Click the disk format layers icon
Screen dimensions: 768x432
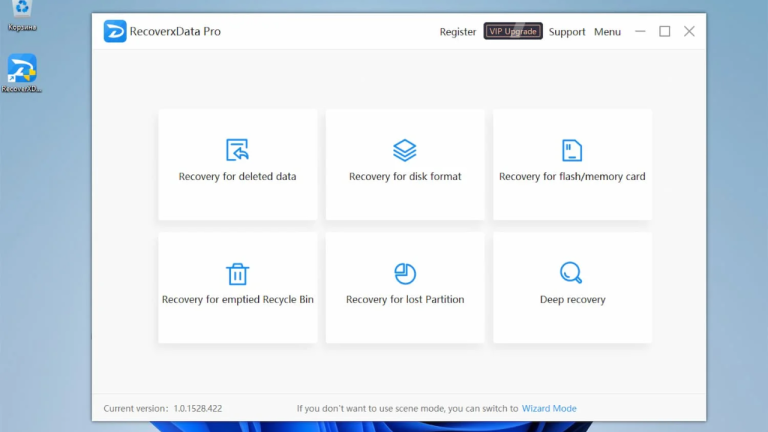tap(405, 150)
